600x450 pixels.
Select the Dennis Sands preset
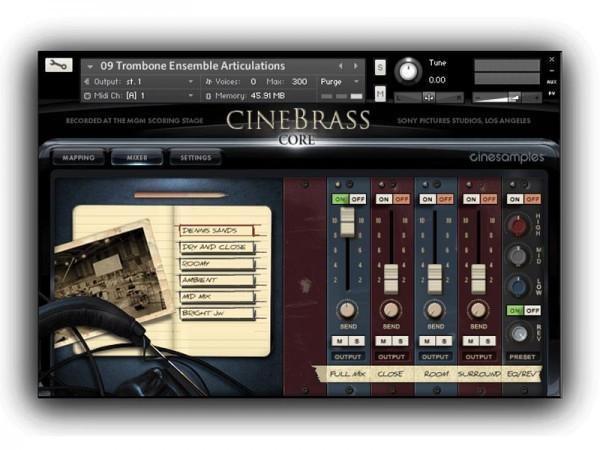click(x=216, y=230)
